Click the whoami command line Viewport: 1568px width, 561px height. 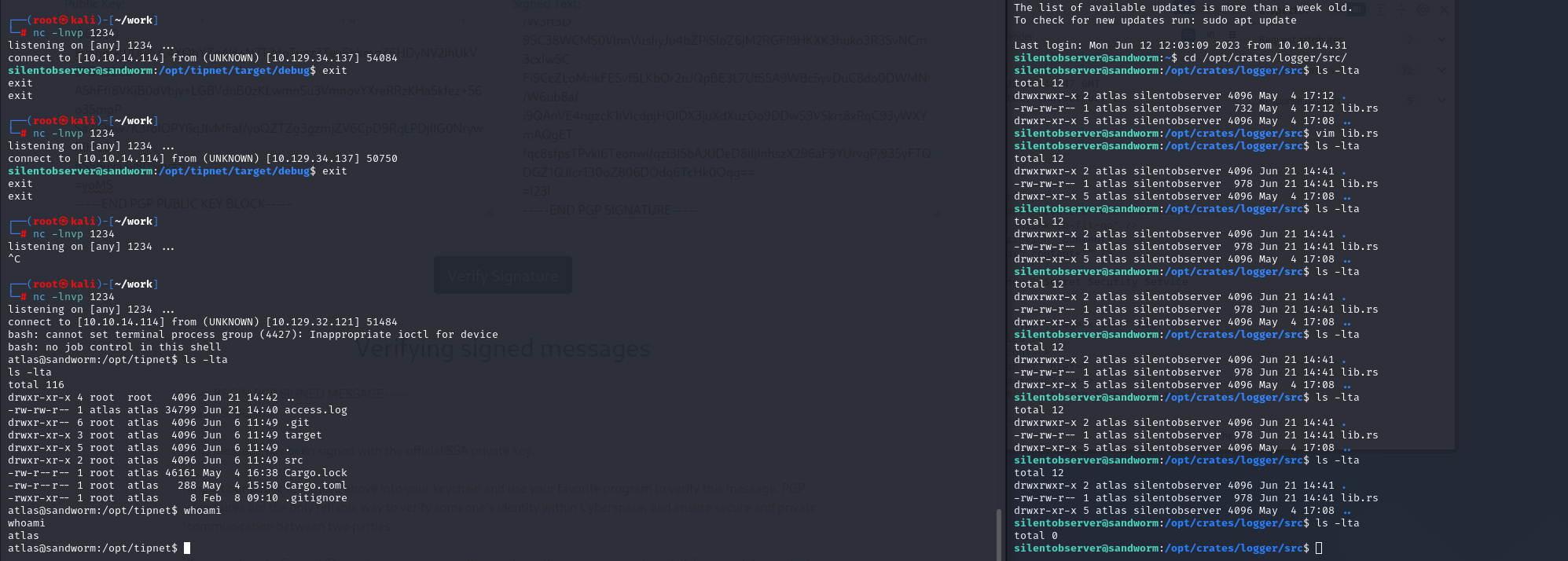coord(115,511)
